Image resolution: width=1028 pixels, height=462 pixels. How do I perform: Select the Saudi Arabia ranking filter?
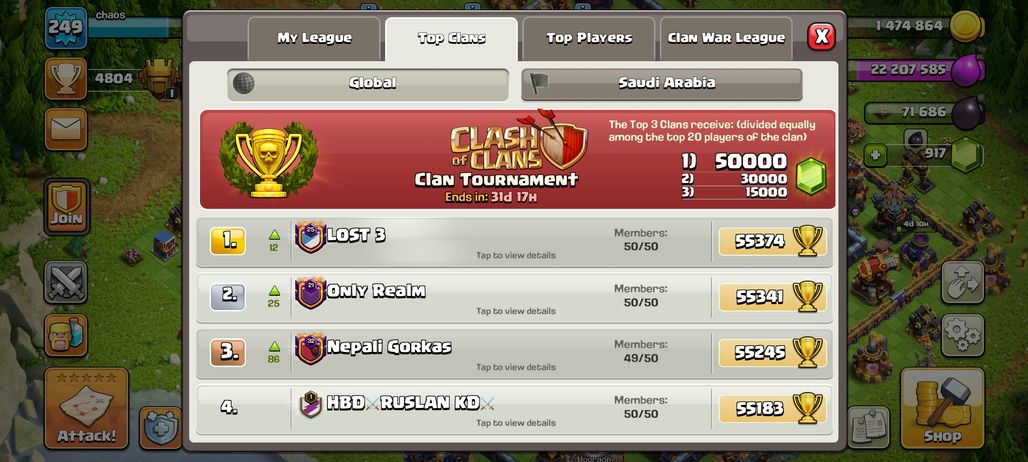point(662,84)
